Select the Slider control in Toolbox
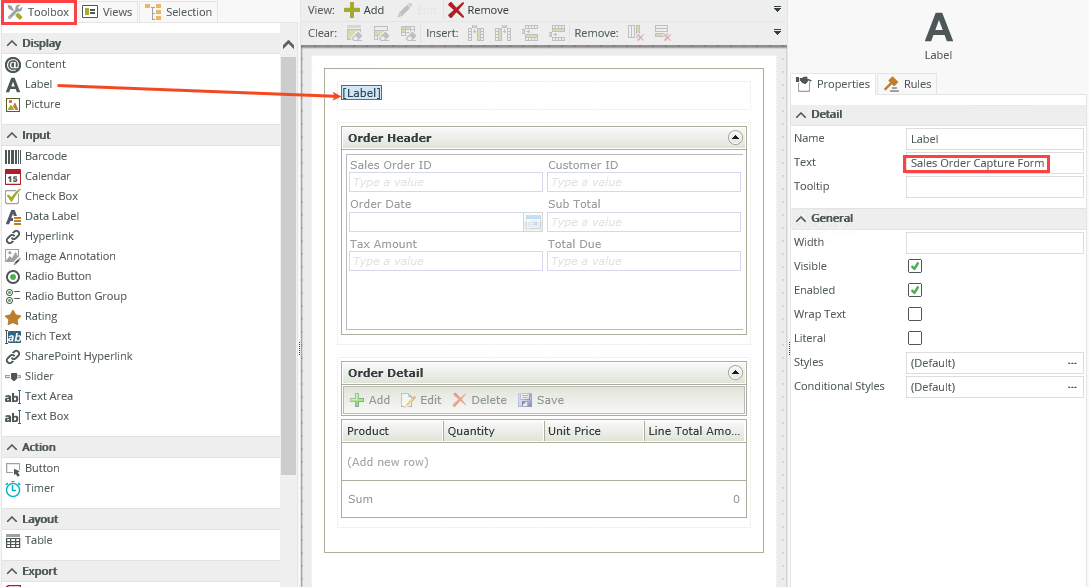The height and width of the screenshot is (587, 1089). pos(13,376)
